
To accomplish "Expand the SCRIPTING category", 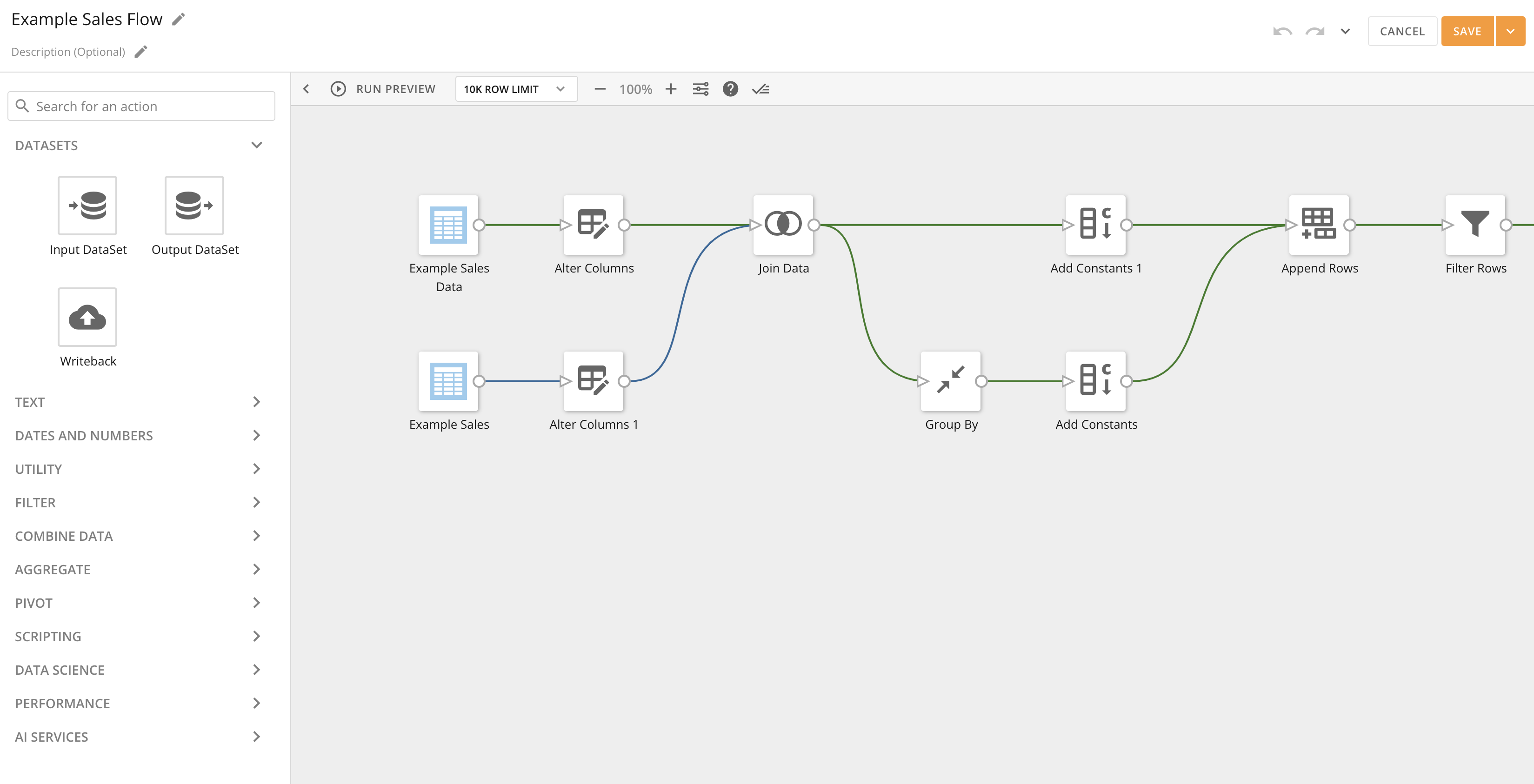I will [x=257, y=636].
